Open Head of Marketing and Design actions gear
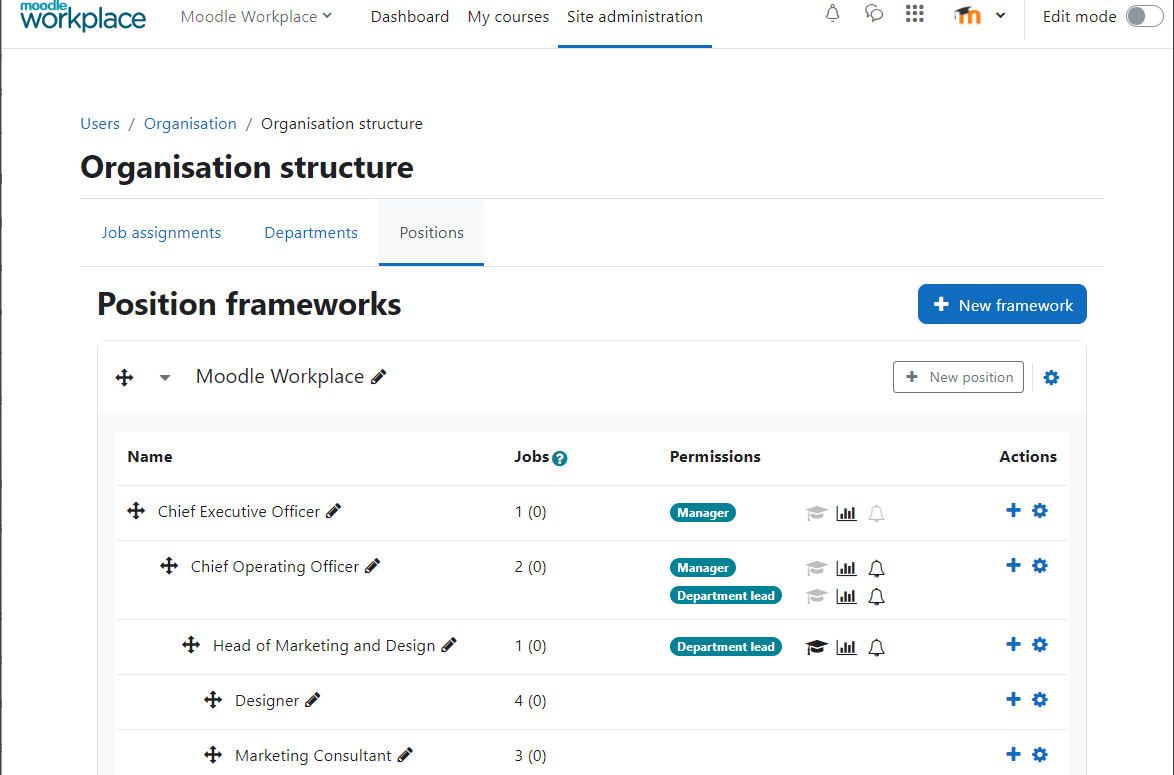 click(1040, 644)
